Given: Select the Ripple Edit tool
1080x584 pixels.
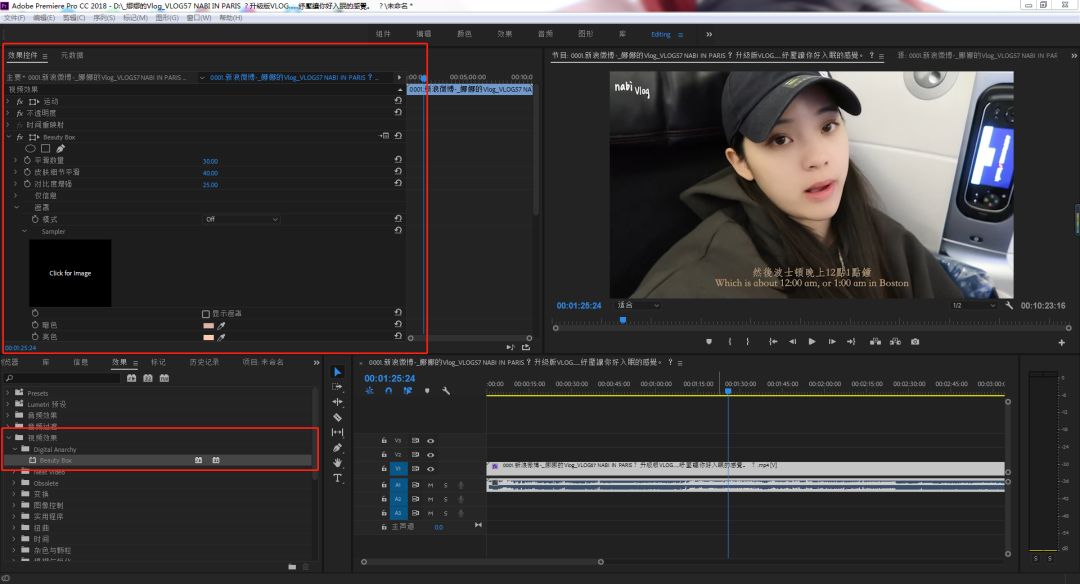Looking at the screenshot, I should pyautogui.click(x=338, y=402).
